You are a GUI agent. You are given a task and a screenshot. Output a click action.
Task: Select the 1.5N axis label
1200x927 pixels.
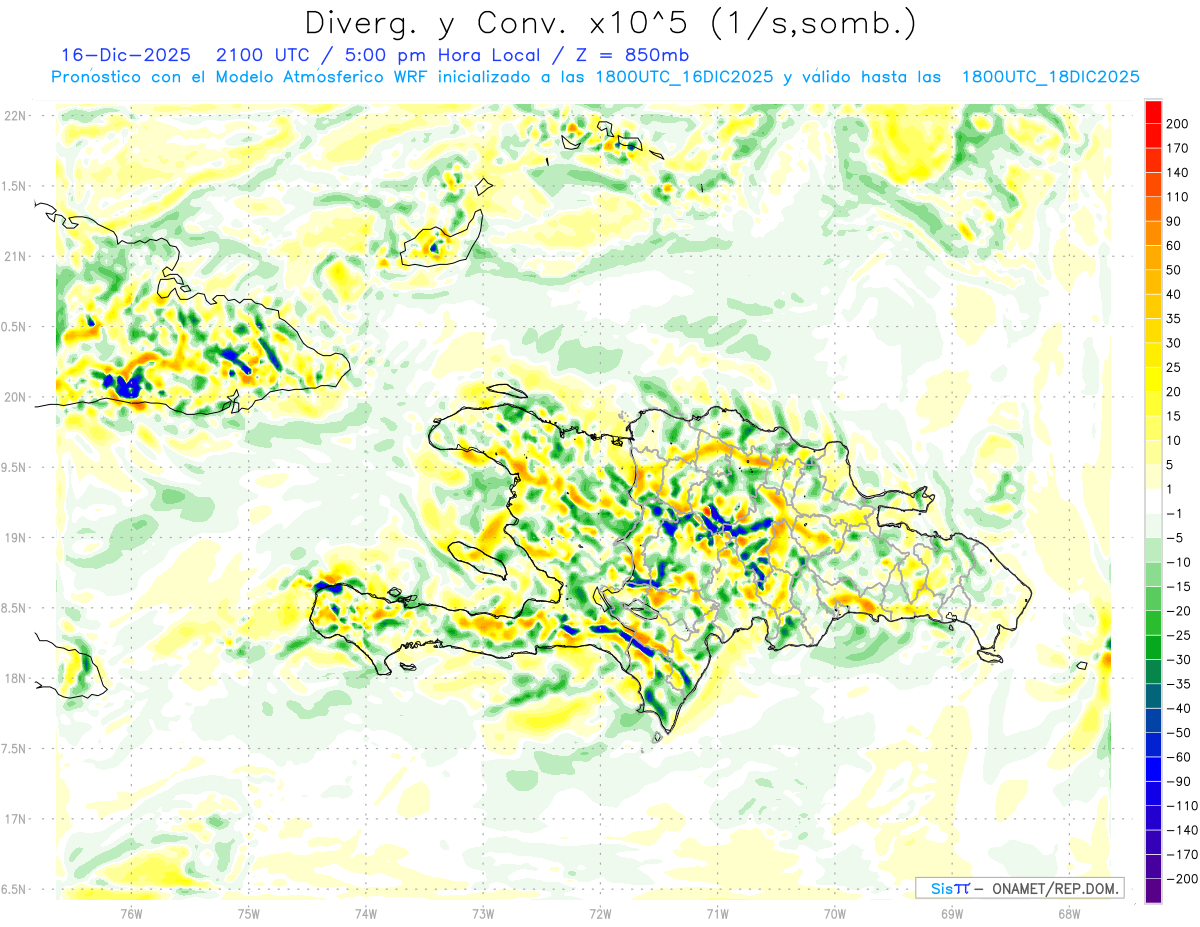point(15,186)
